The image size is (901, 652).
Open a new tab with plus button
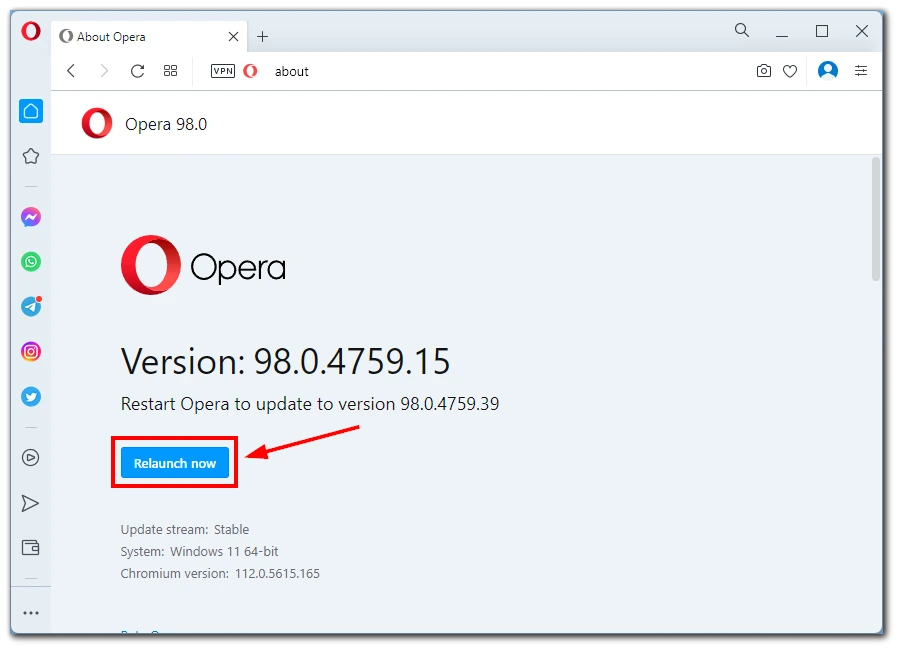pos(263,37)
